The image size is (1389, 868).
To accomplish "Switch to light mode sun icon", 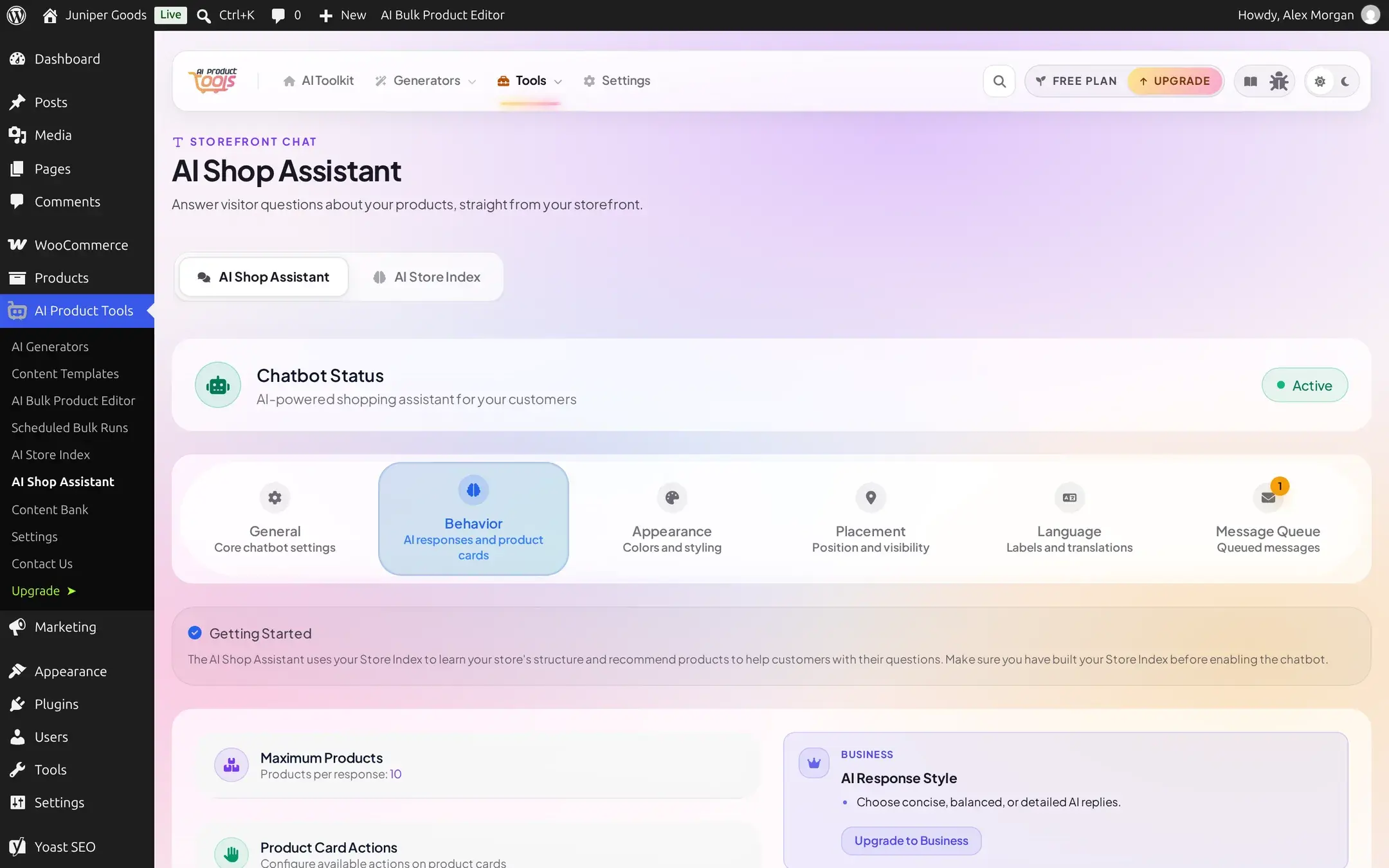I will coord(1320,82).
